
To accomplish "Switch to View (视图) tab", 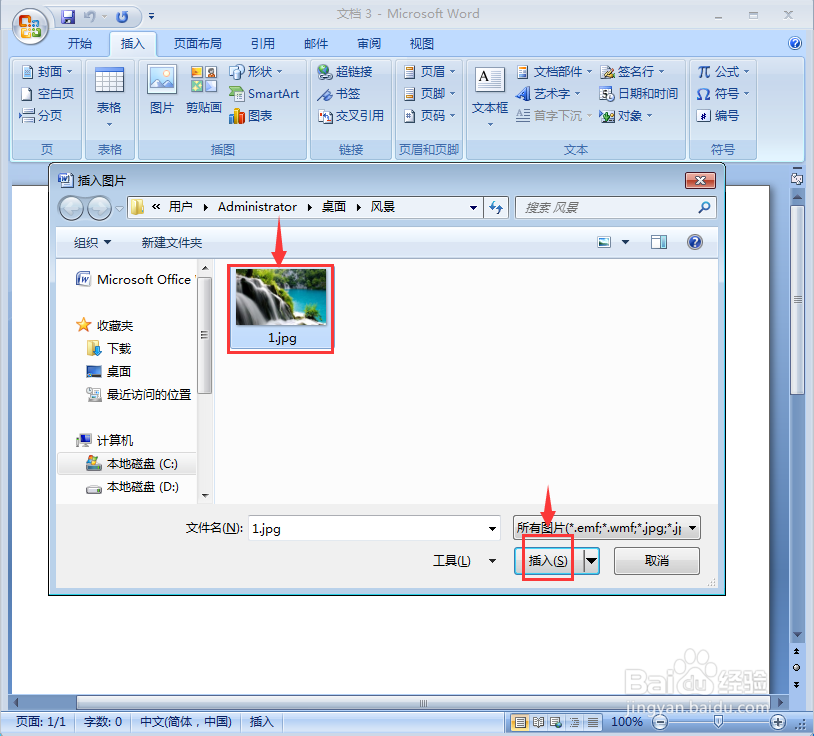I will [422, 44].
